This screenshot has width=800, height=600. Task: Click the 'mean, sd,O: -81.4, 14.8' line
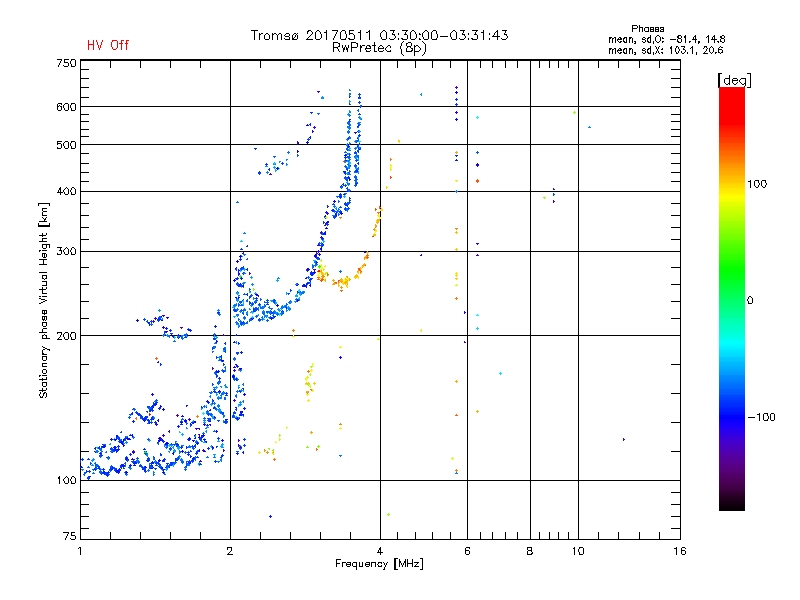pyautogui.click(x=666, y=39)
